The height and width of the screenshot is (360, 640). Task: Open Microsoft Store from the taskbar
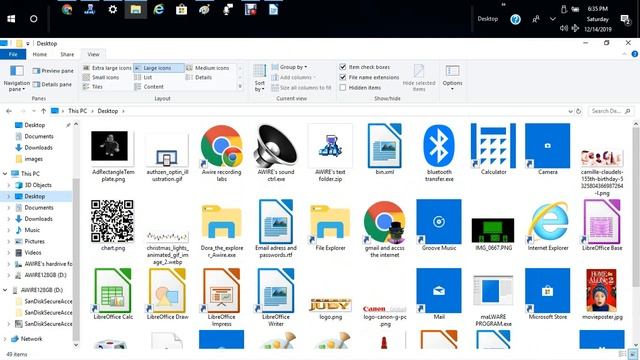click(x=181, y=9)
